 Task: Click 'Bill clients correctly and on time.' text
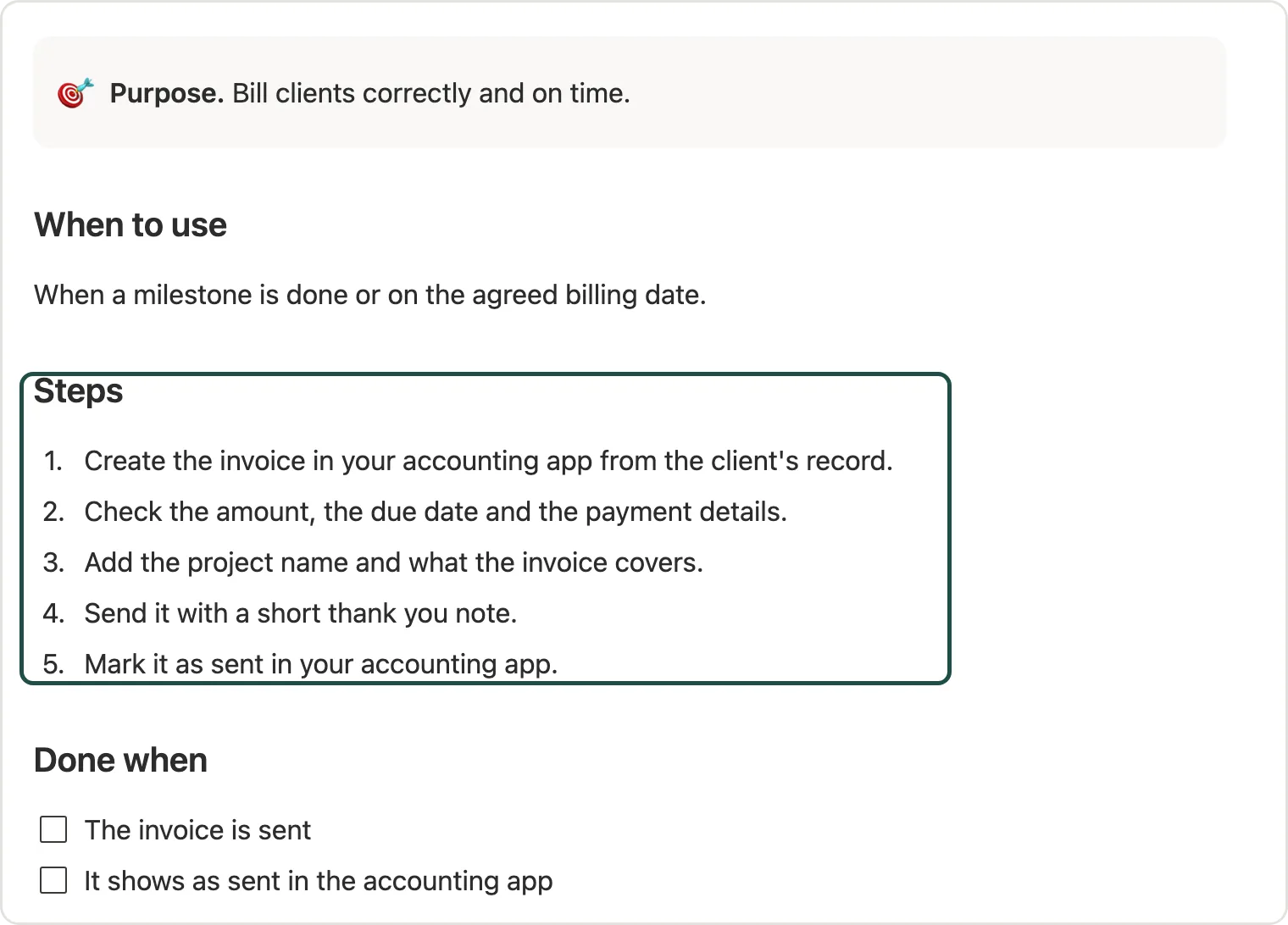point(431,93)
